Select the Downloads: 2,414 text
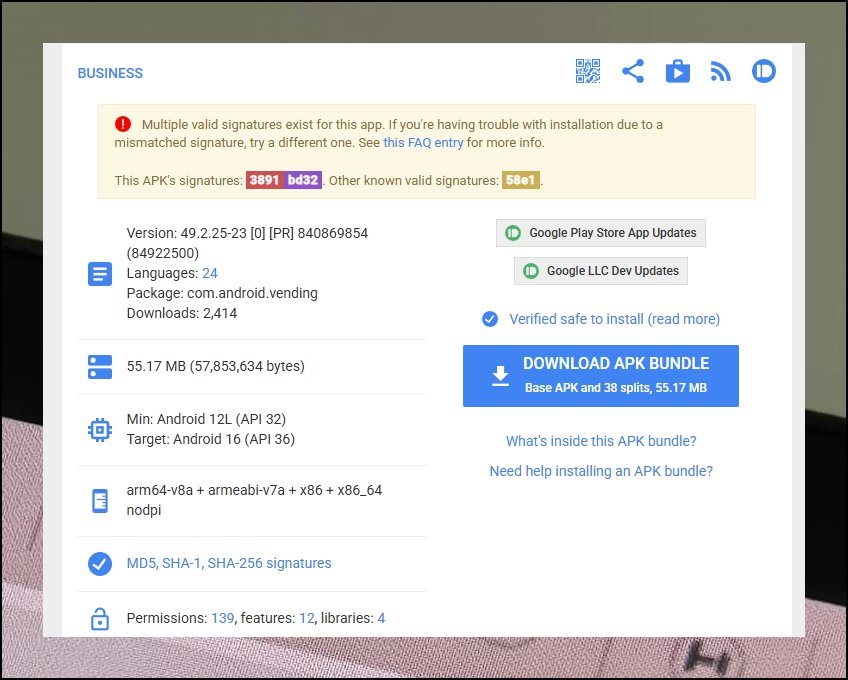The width and height of the screenshot is (848, 680). coord(182,313)
